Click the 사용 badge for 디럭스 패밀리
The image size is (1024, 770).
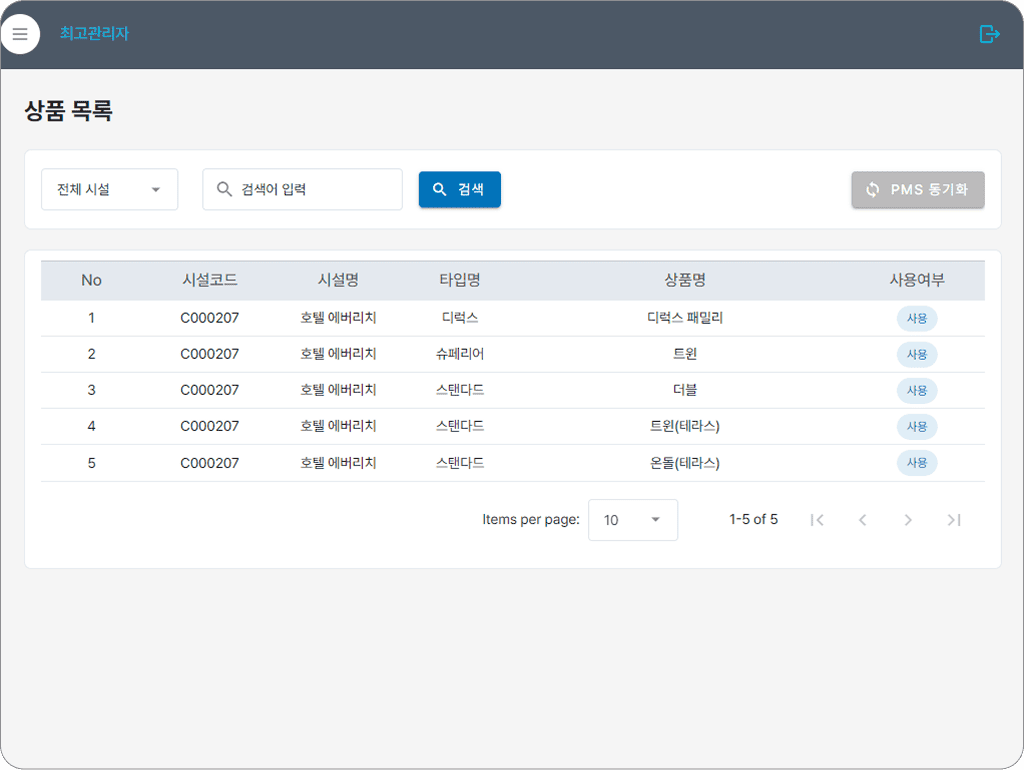point(917,319)
